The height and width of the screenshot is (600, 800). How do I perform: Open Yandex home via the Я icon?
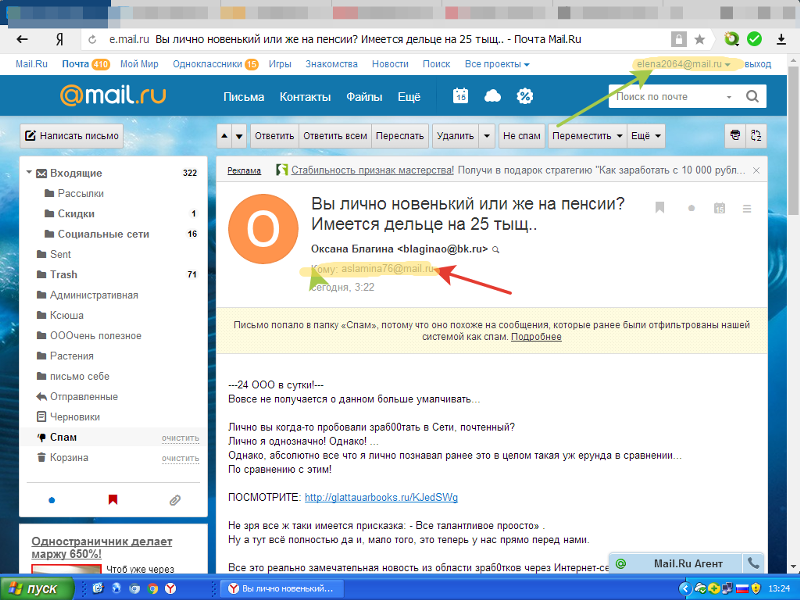click(60, 39)
